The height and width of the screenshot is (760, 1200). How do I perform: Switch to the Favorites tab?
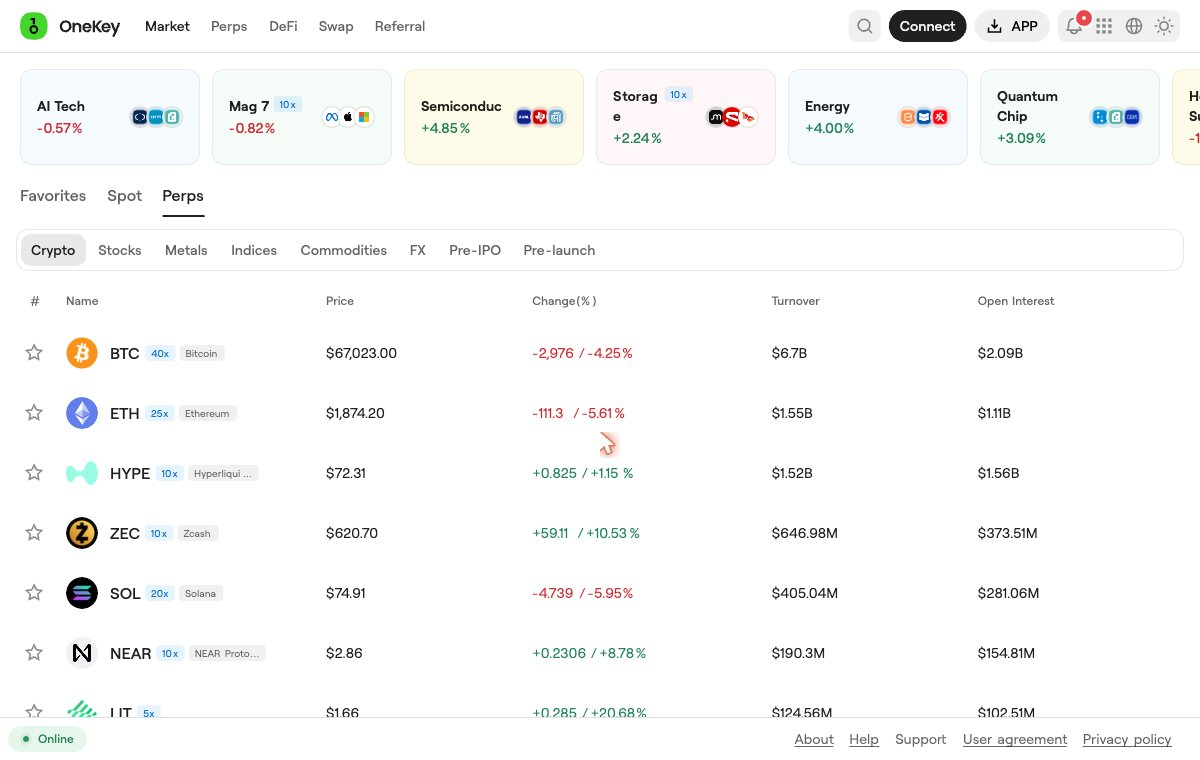point(53,196)
